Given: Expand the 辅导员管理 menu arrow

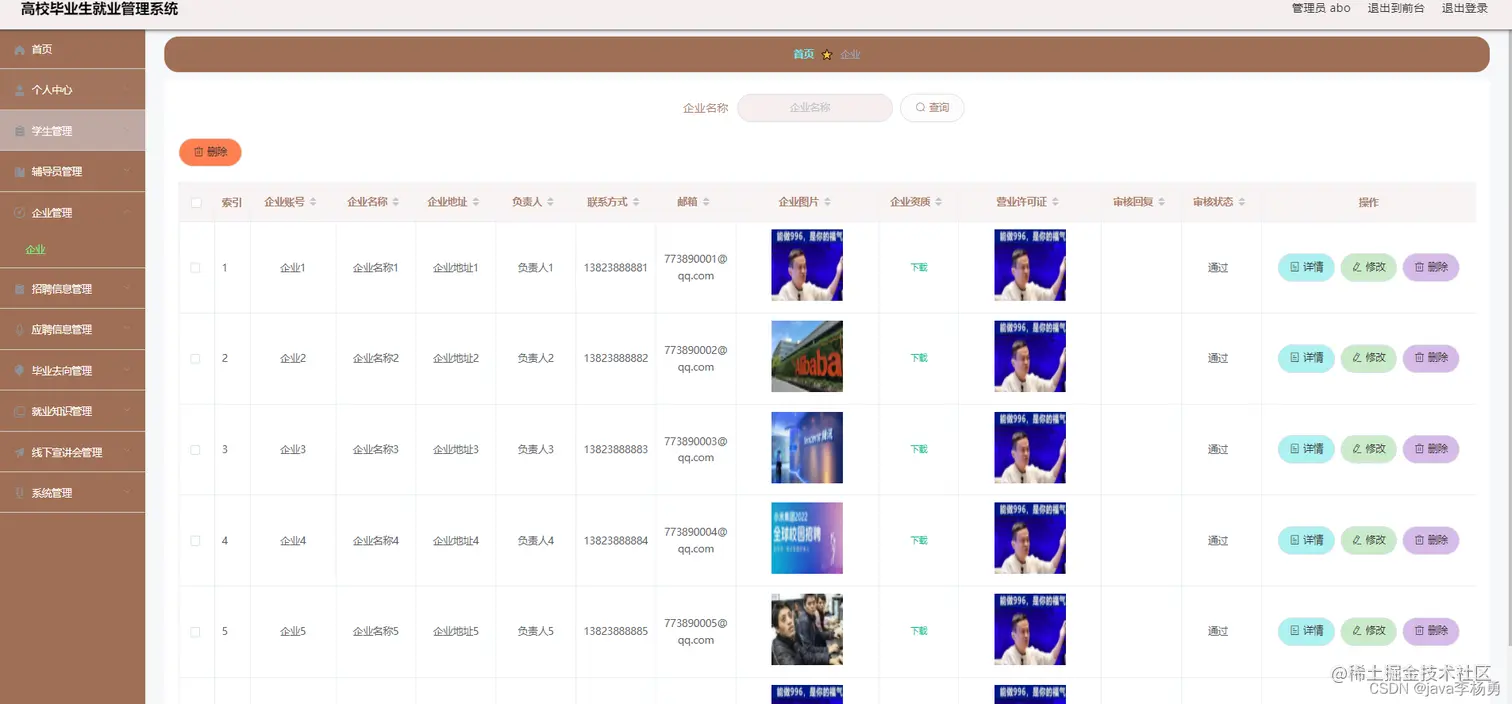Looking at the screenshot, I should coord(126,172).
